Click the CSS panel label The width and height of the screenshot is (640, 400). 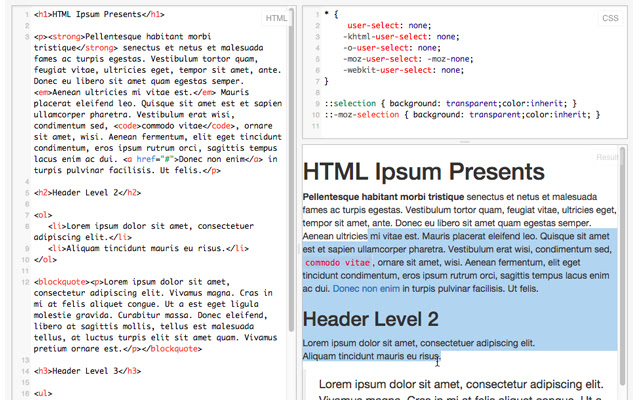[x=610, y=19]
